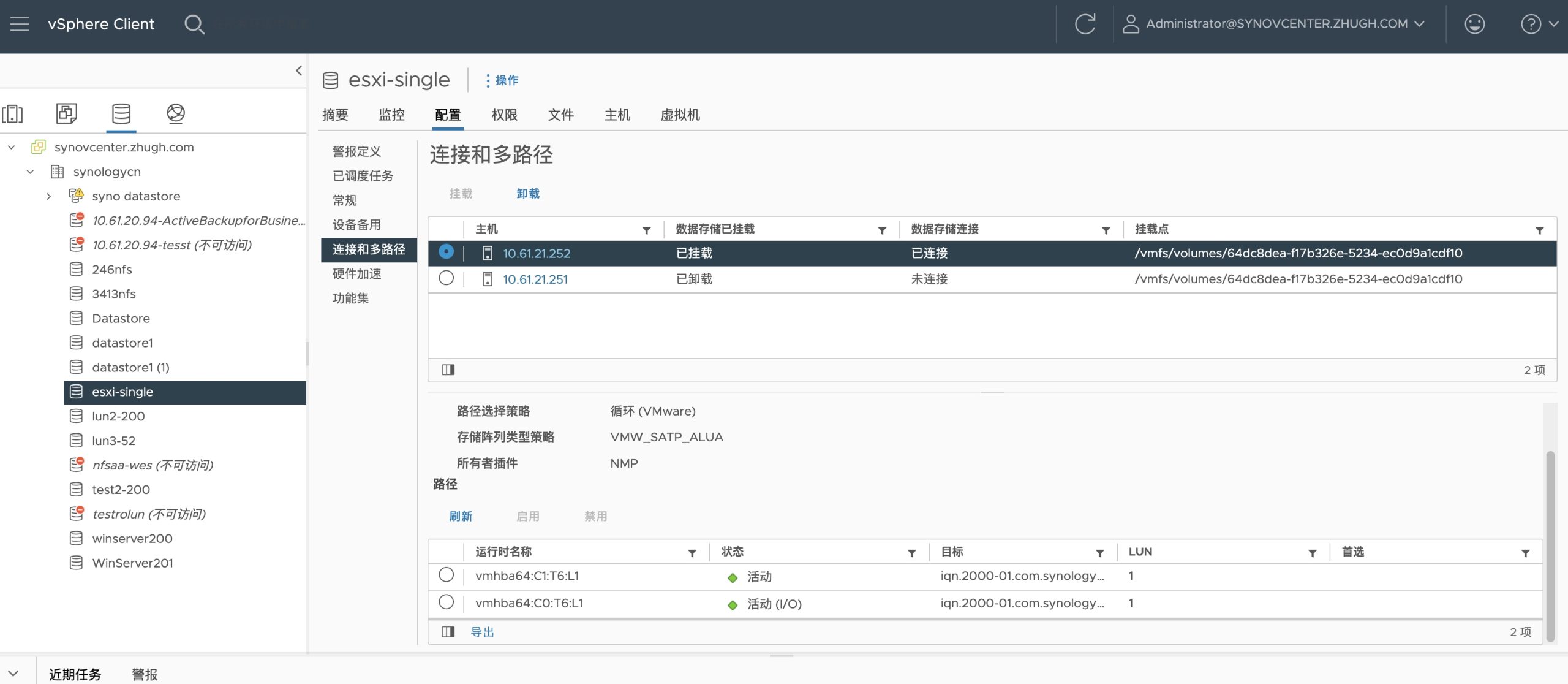Click 刷新 to refresh paths
Image resolution: width=1568 pixels, height=684 pixels.
[x=461, y=516]
